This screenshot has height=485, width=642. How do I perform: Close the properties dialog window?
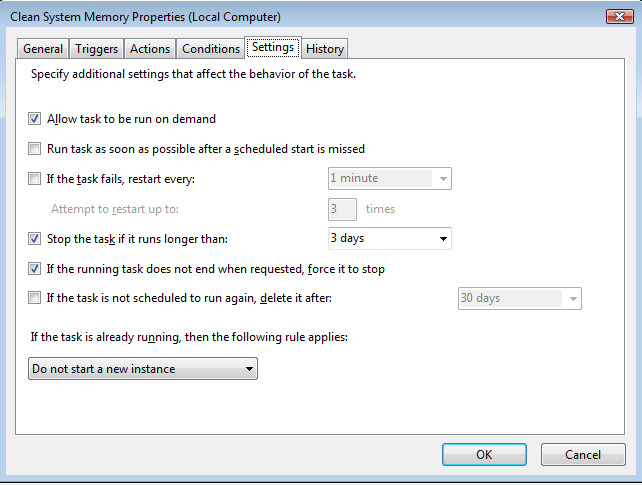tap(616, 15)
